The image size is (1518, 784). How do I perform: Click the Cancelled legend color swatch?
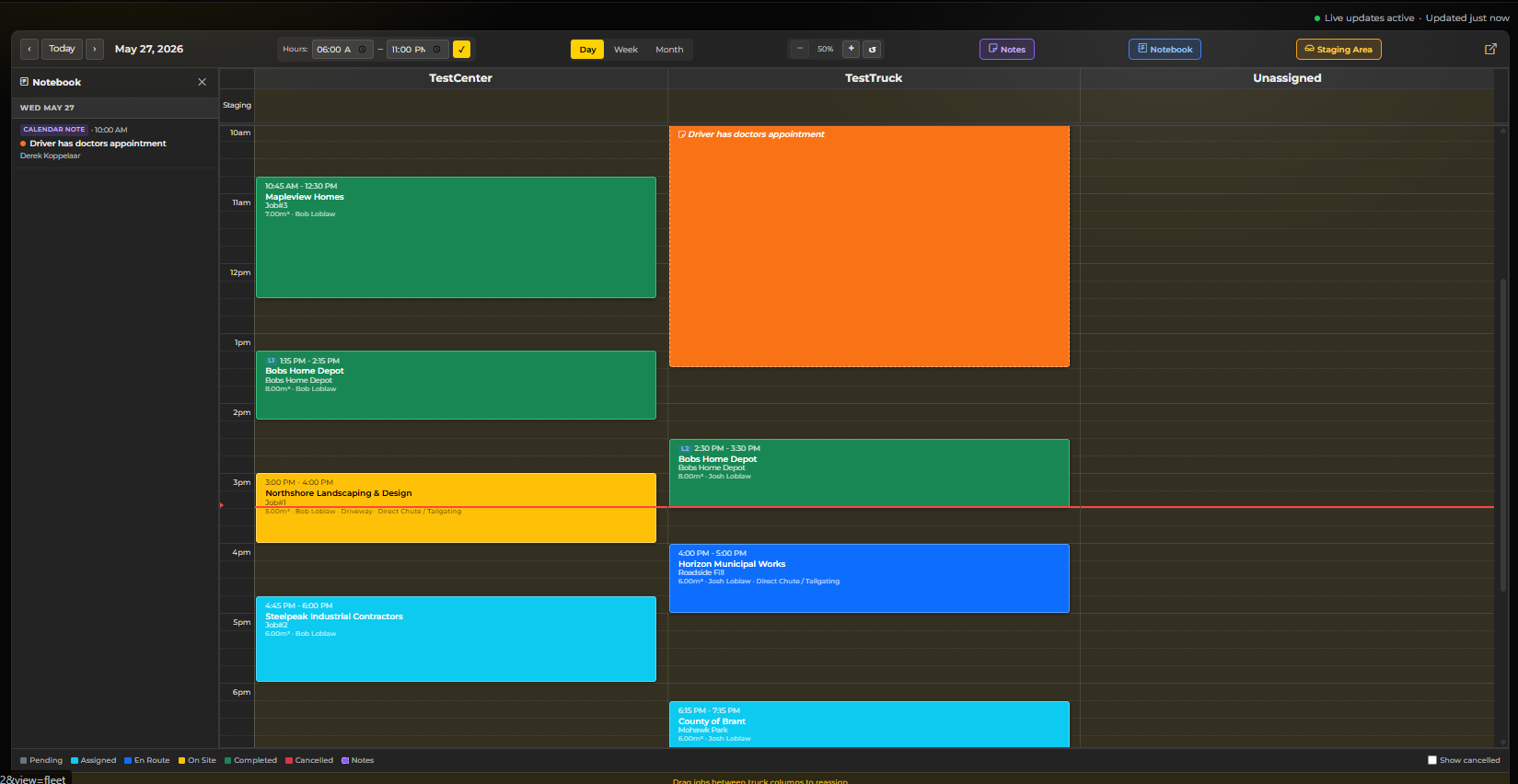(x=289, y=760)
